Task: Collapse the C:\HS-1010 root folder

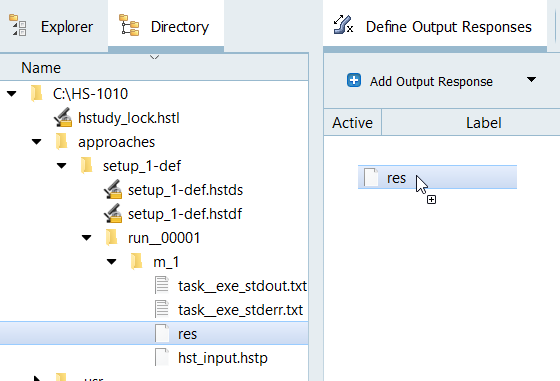Action: (x=11, y=94)
